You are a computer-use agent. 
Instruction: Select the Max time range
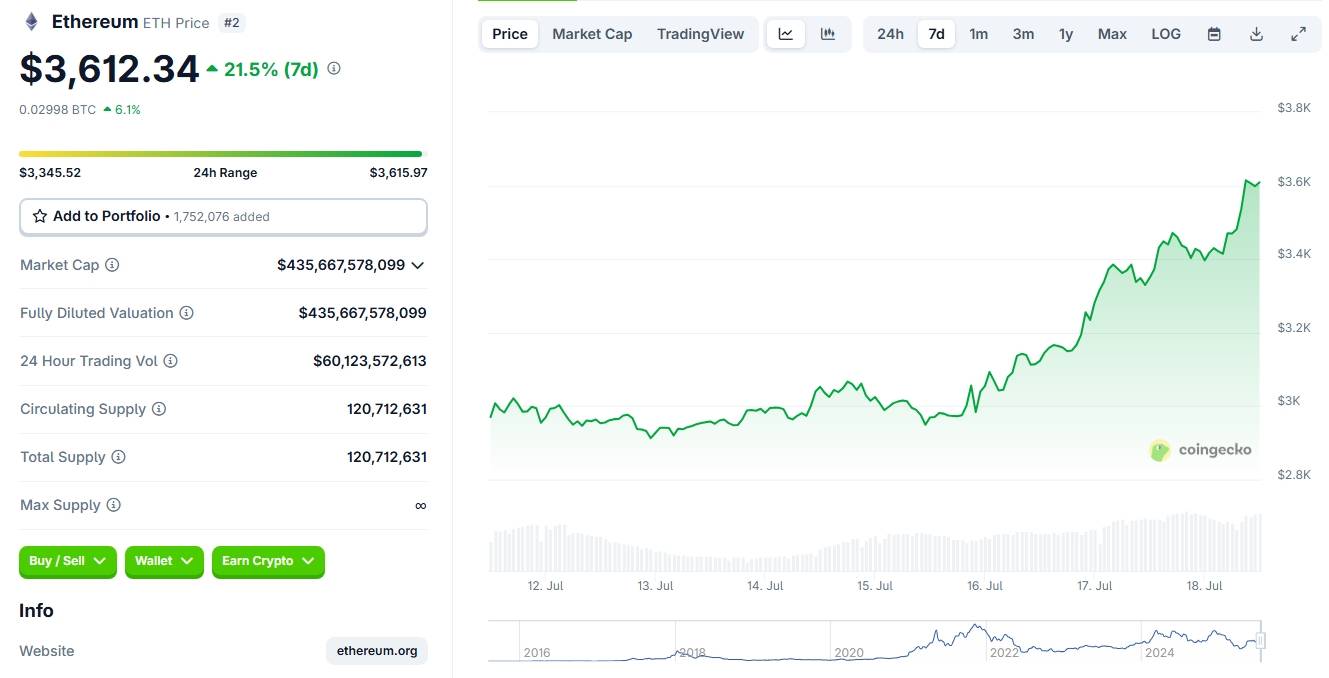(x=1112, y=34)
